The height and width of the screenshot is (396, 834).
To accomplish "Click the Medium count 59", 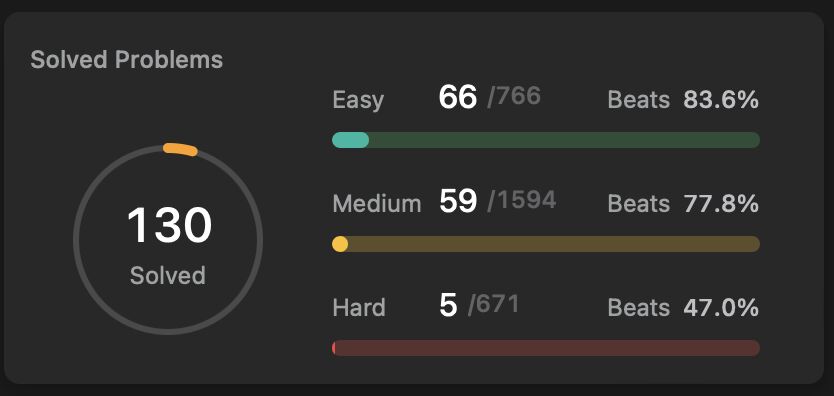I will tap(458, 201).
